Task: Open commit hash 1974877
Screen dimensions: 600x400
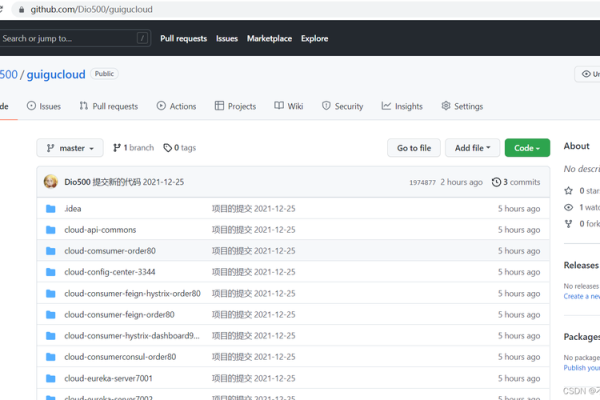Action: (422, 183)
